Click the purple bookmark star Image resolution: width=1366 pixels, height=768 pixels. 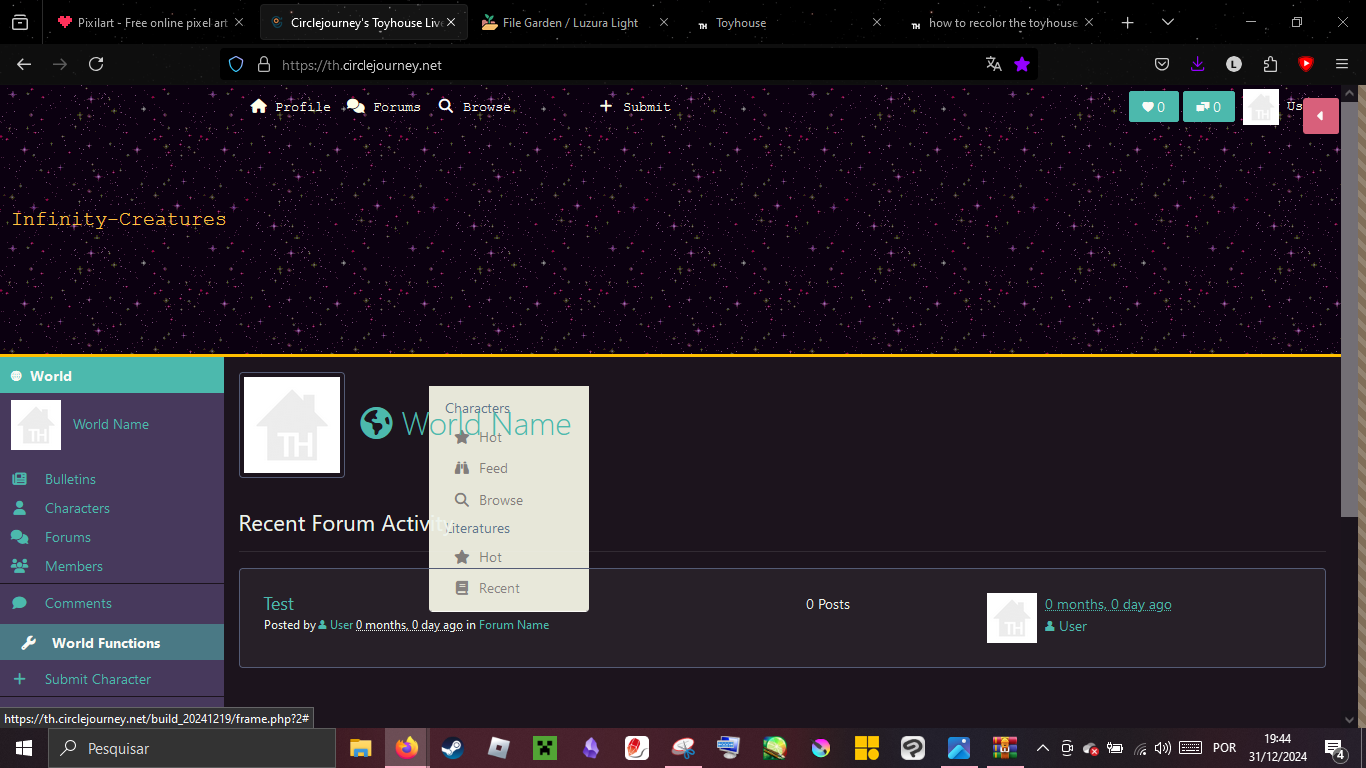1021,64
